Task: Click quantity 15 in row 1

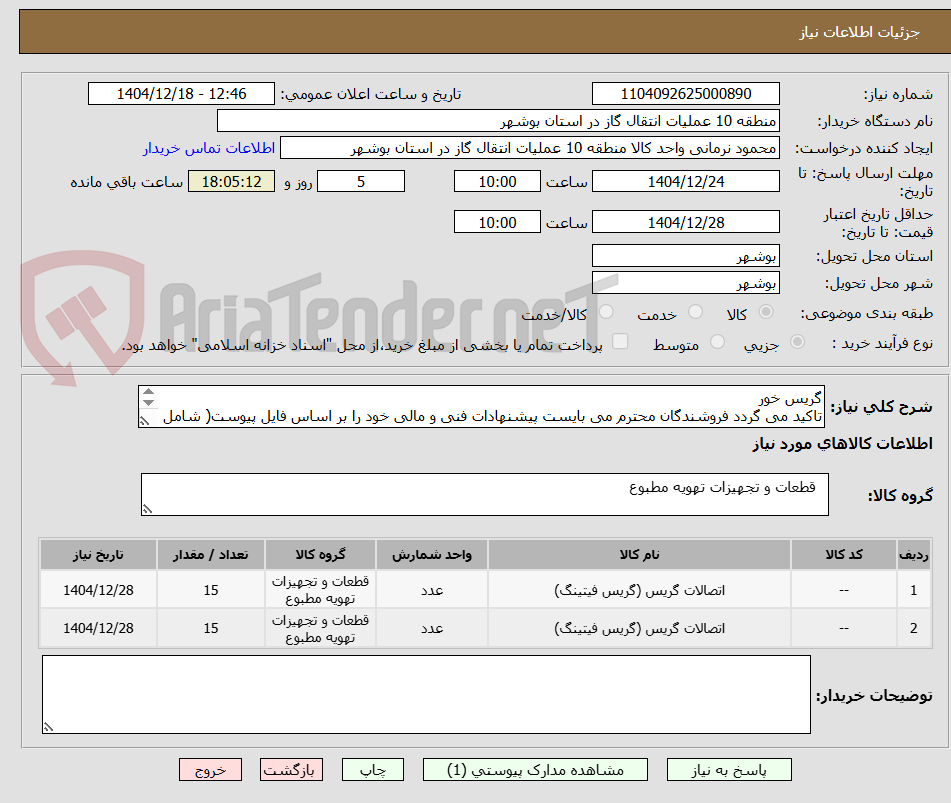Action: (x=210, y=590)
